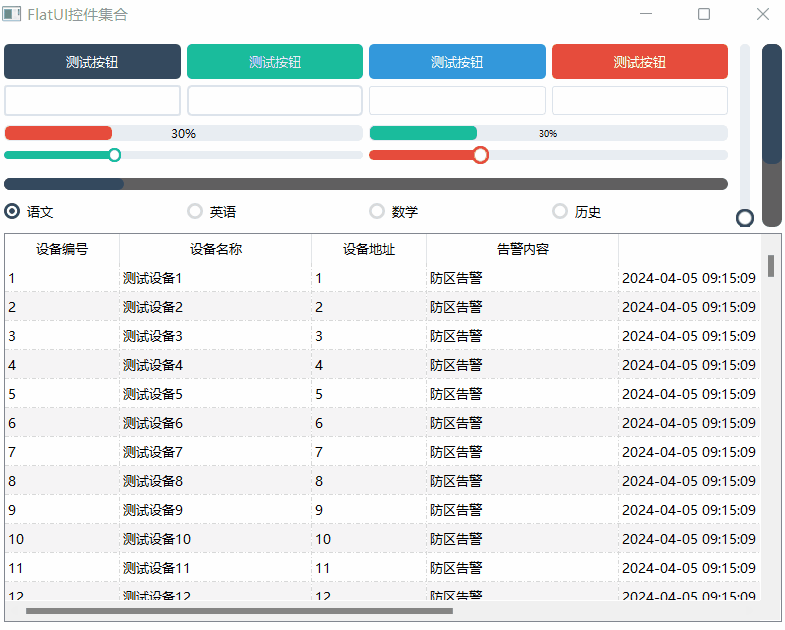This screenshot has height=630, width=785.
Task: Select cell 测试设备10
Action: point(215,539)
